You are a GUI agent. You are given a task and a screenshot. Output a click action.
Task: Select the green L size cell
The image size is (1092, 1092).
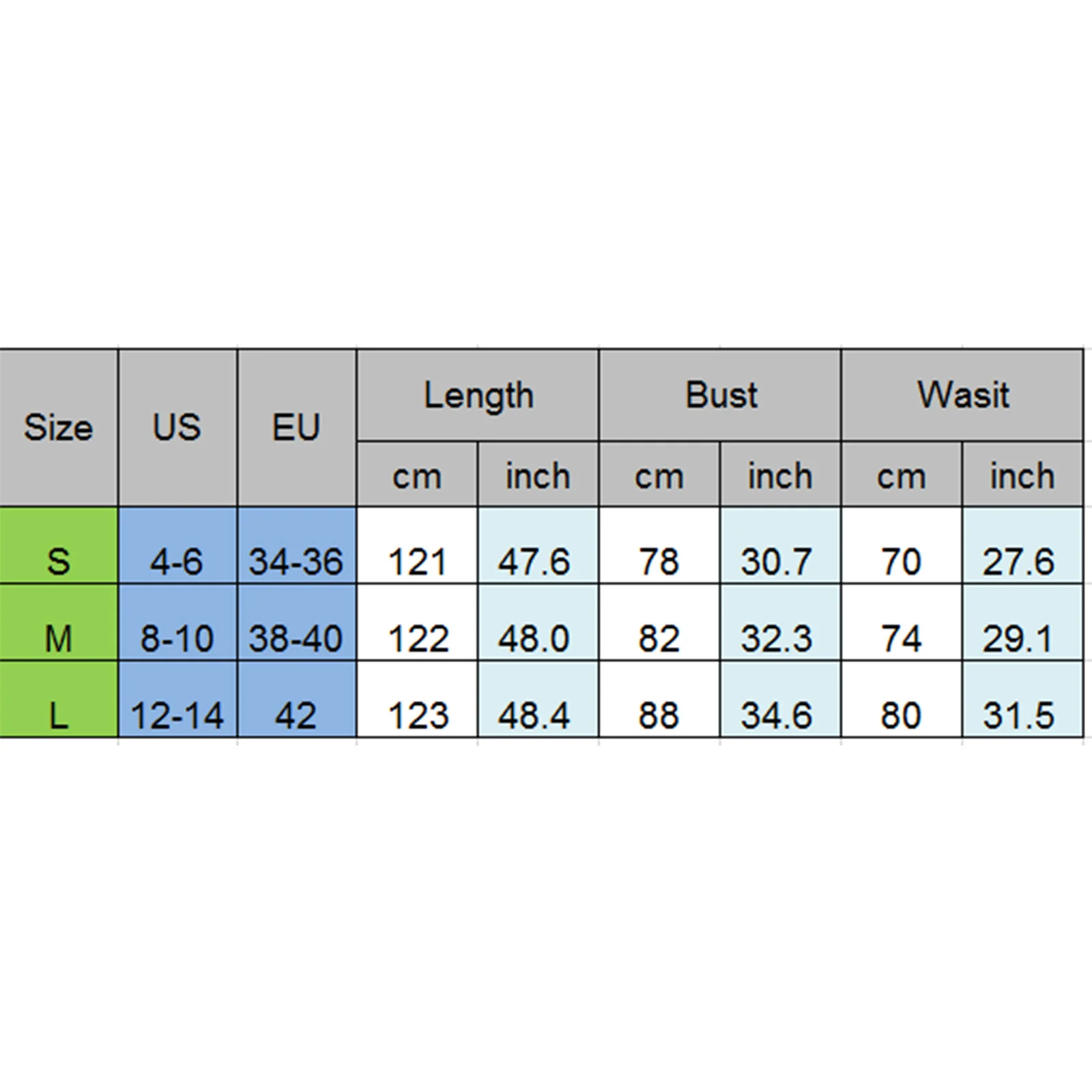pyautogui.click(x=59, y=699)
